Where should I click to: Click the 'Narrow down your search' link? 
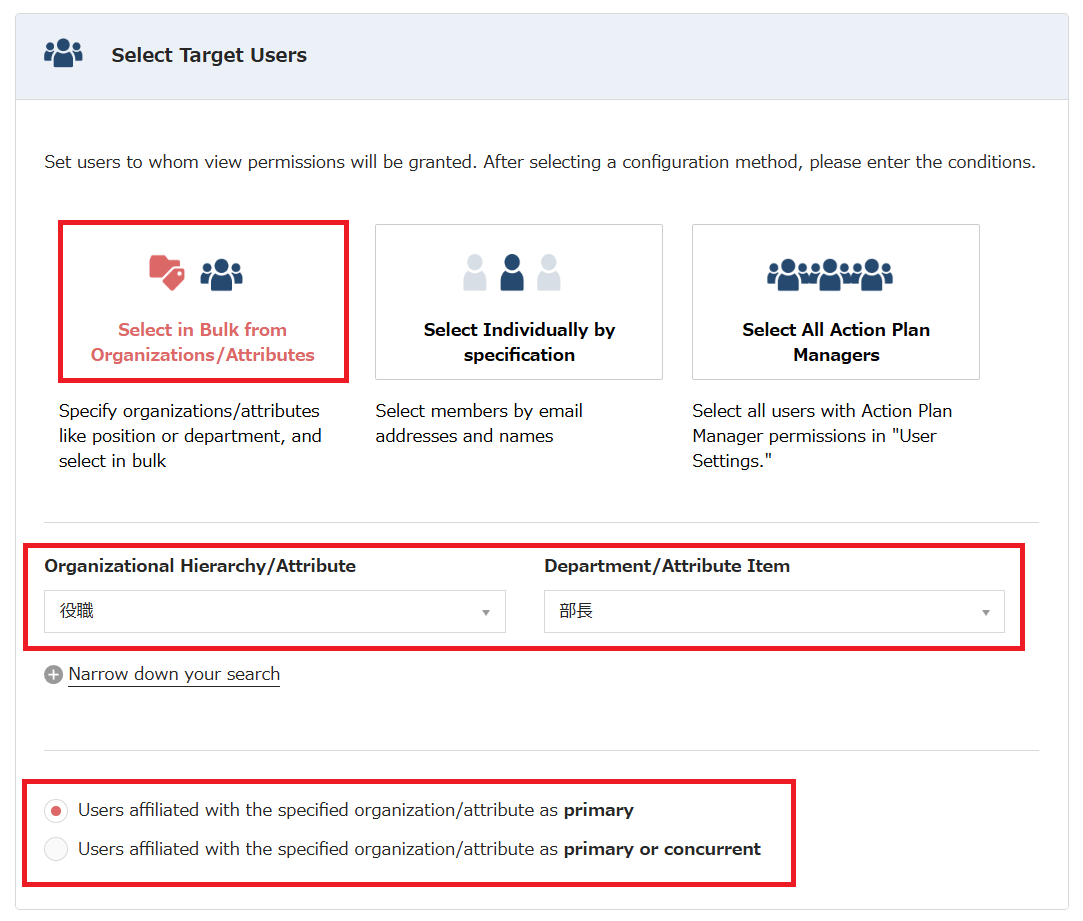[x=174, y=674]
